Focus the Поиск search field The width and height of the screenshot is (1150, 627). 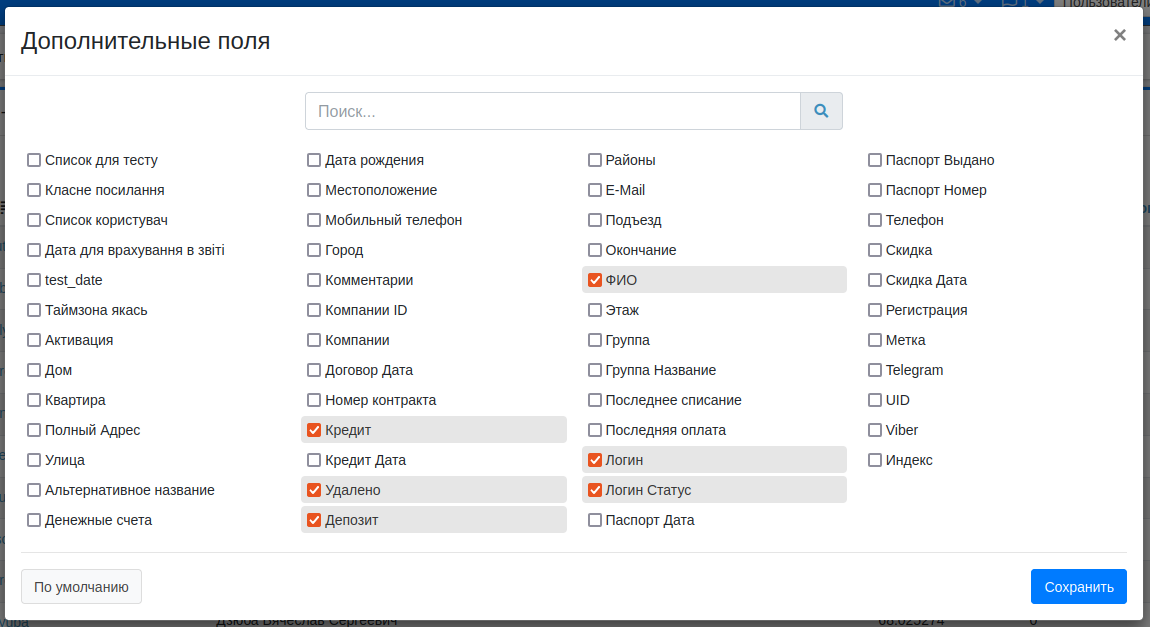click(552, 111)
